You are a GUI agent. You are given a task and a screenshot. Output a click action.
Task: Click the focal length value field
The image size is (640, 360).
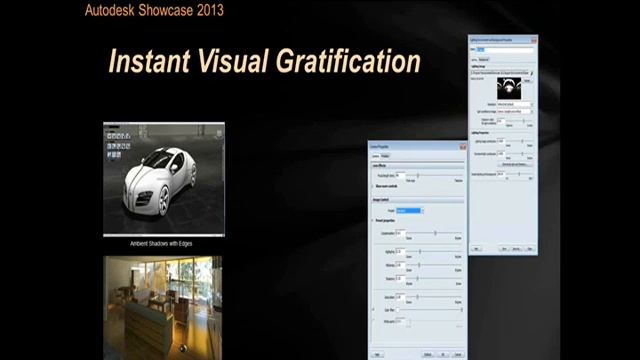pyautogui.click(x=400, y=176)
